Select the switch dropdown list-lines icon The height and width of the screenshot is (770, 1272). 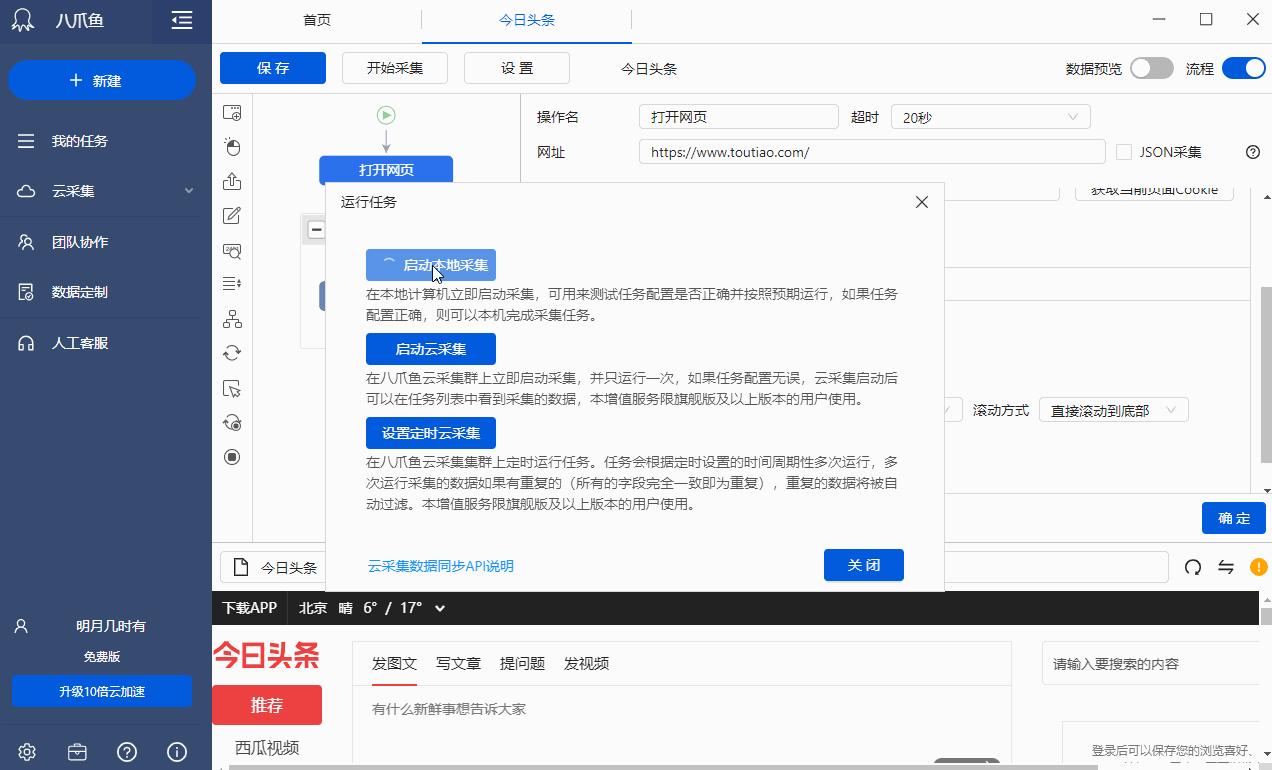pyautogui.click(x=232, y=284)
